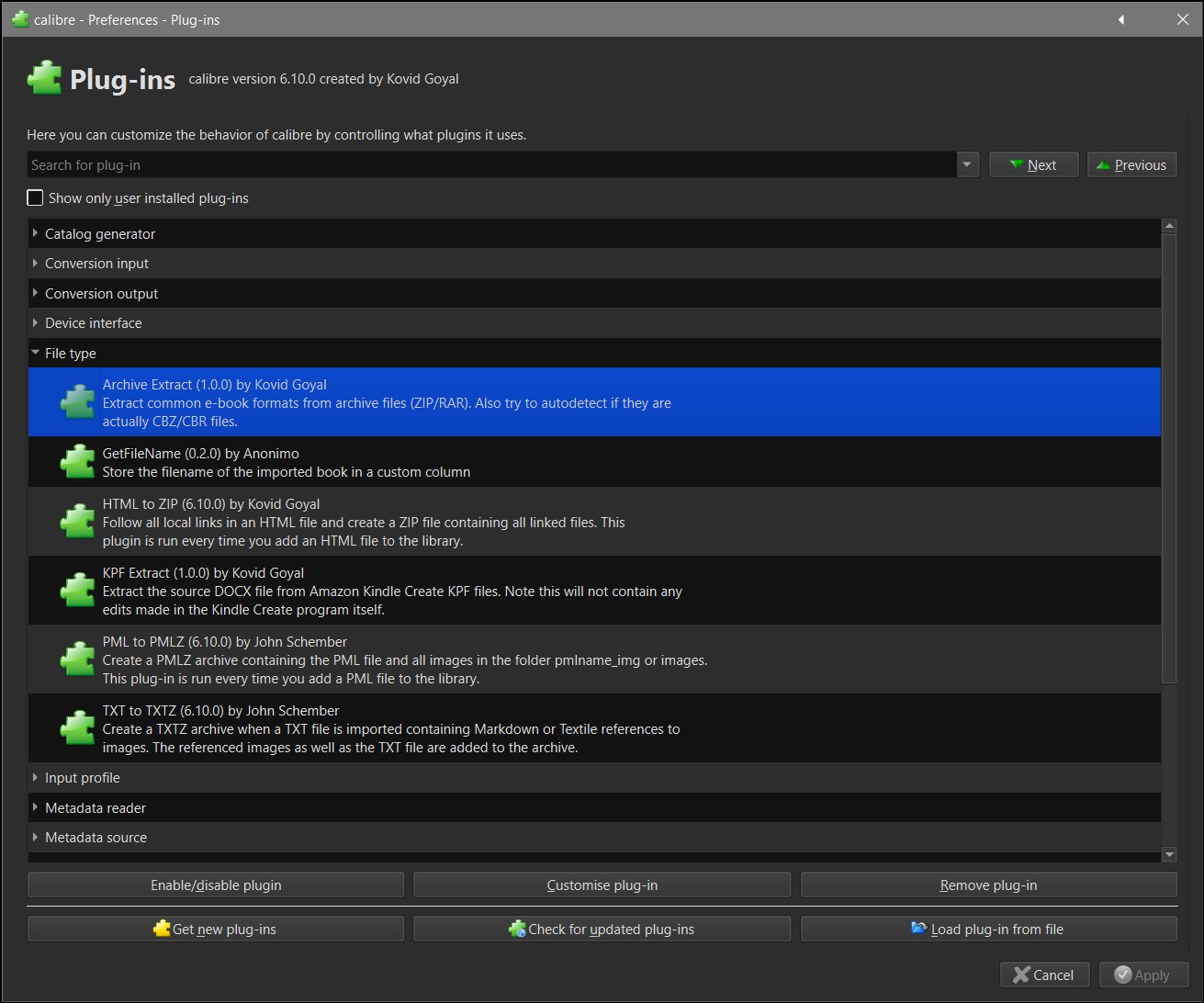Click the TXT to TXTZ plug-in icon
The image size is (1204, 1003).
77,728
